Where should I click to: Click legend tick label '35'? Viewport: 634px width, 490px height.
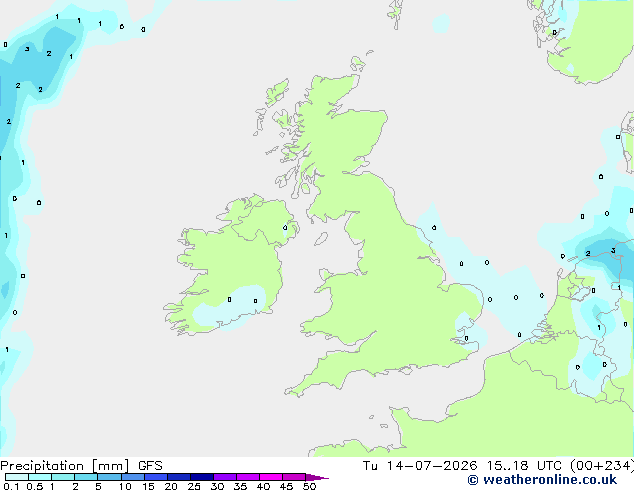pyautogui.click(x=240, y=486)
